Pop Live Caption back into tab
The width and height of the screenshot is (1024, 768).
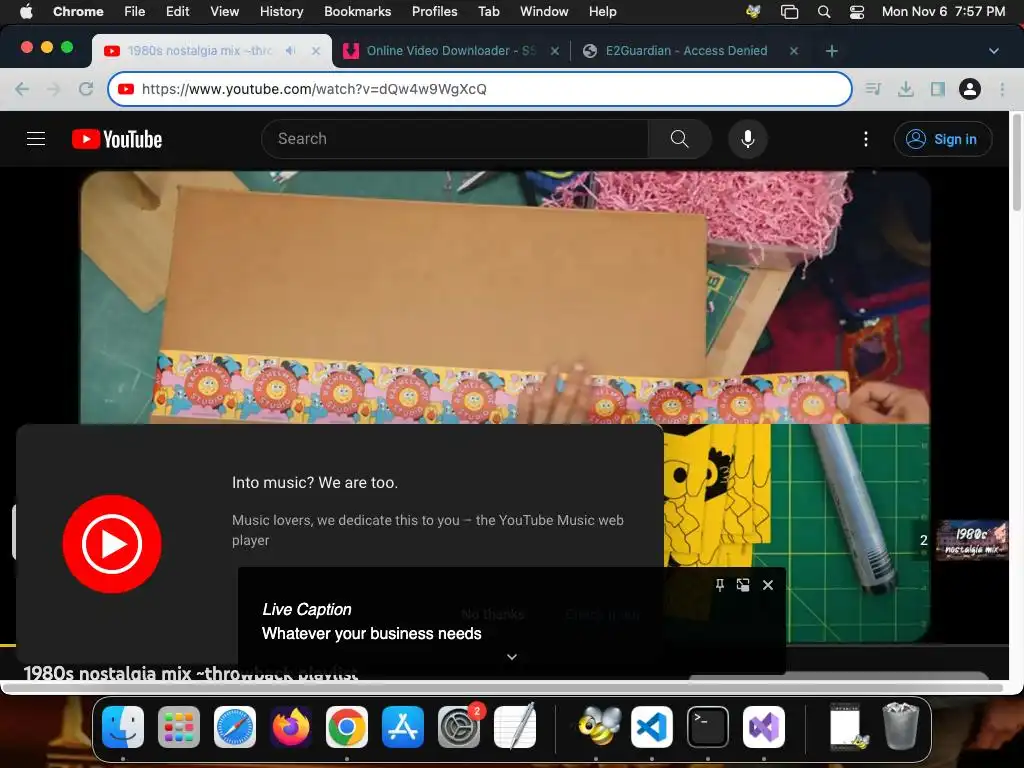(x=743, y=585)
